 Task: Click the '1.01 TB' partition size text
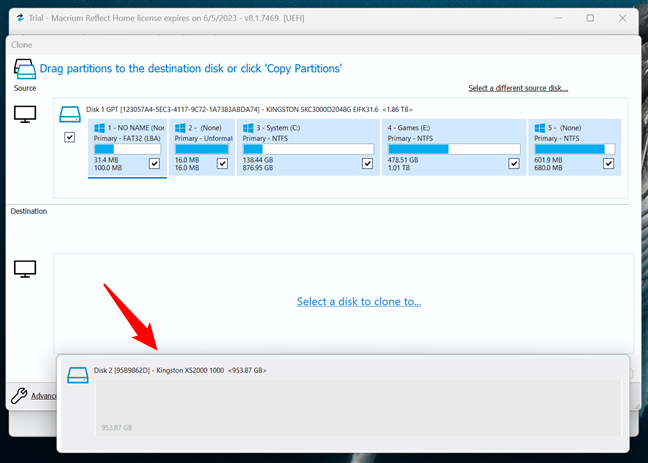pyautogui.click(x=399, y=168)
